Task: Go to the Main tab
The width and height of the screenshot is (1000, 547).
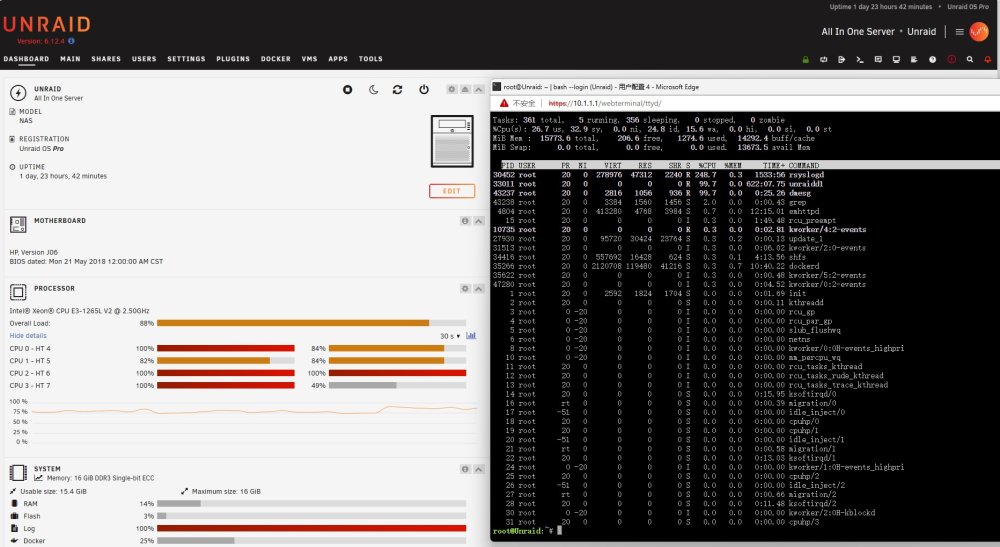Action: 70,59
